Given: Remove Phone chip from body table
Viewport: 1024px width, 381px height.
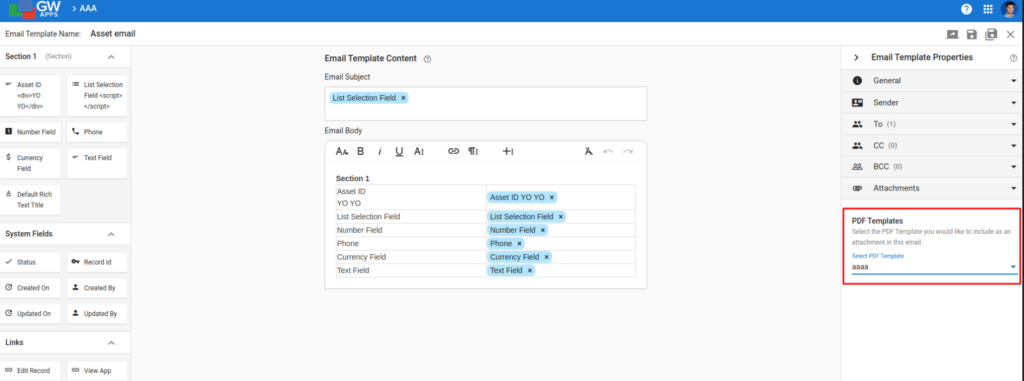Looking at the screenshot, I should click(519, 244).
